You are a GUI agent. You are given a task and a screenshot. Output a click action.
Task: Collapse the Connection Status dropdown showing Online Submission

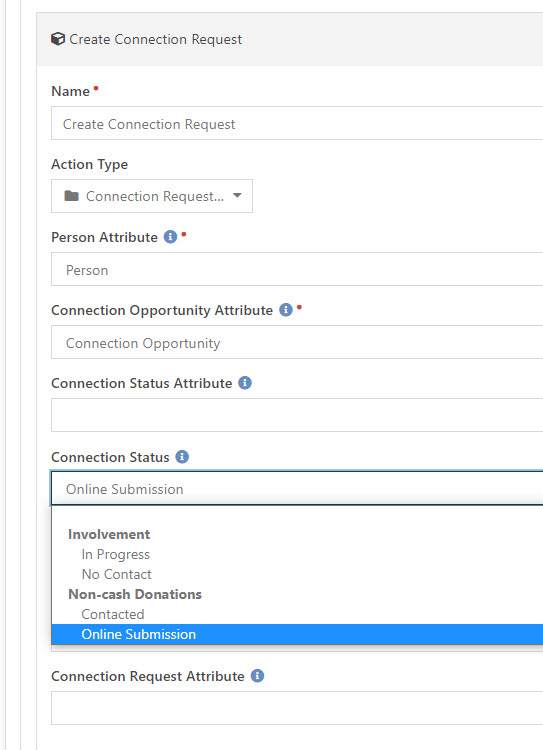click(x=297, y=488)
